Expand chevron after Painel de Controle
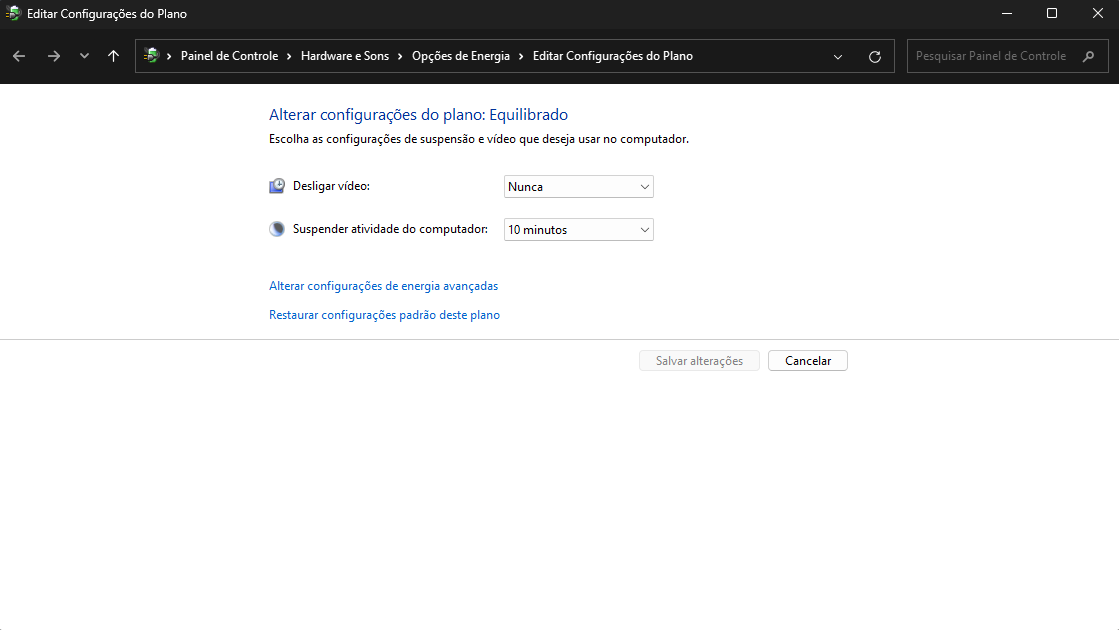The height and width of the screenshot is (630, 1119). click(289, 56)
